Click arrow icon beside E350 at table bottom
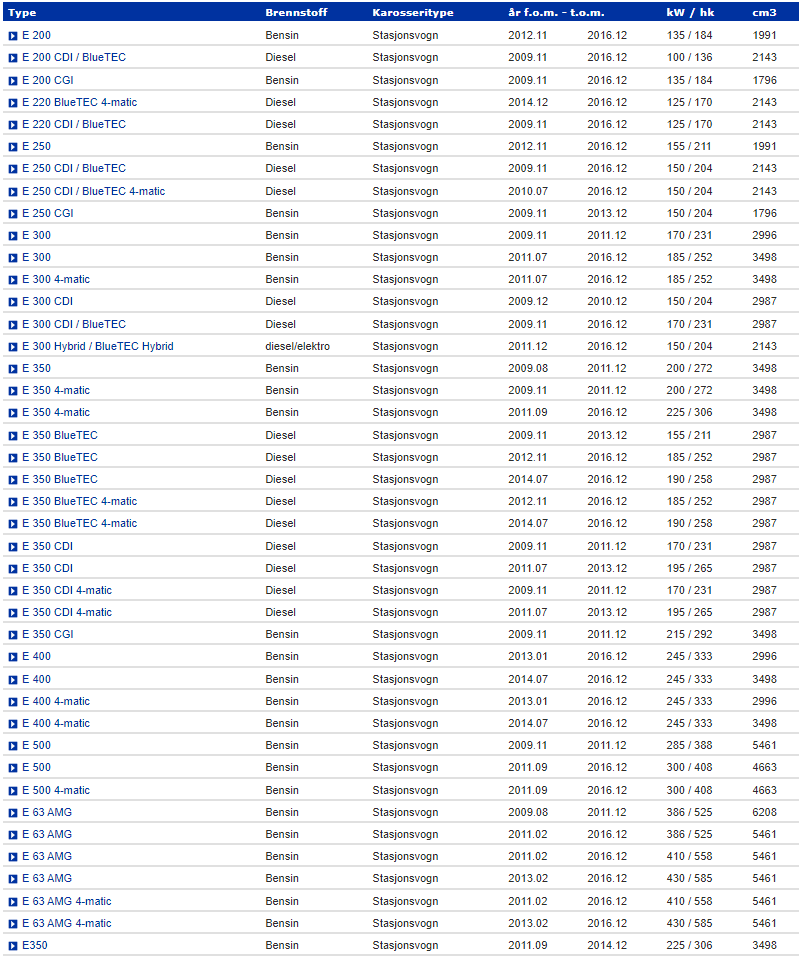The height and width of the screenshot is (959, 799). [x=13, y=946]
